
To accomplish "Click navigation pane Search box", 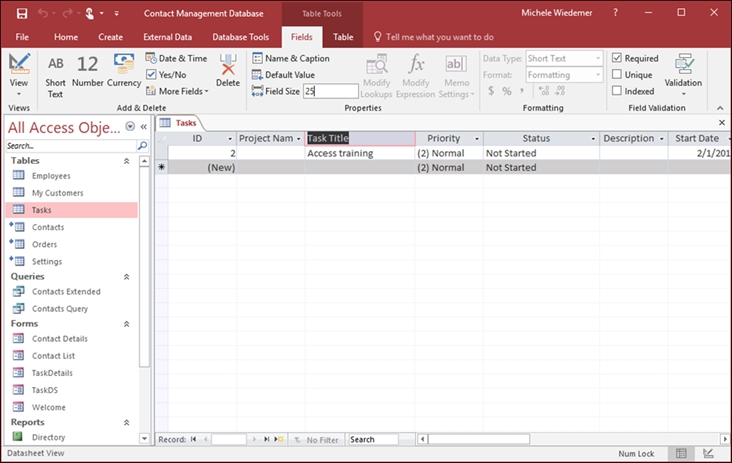I will (x=71, y=146).
